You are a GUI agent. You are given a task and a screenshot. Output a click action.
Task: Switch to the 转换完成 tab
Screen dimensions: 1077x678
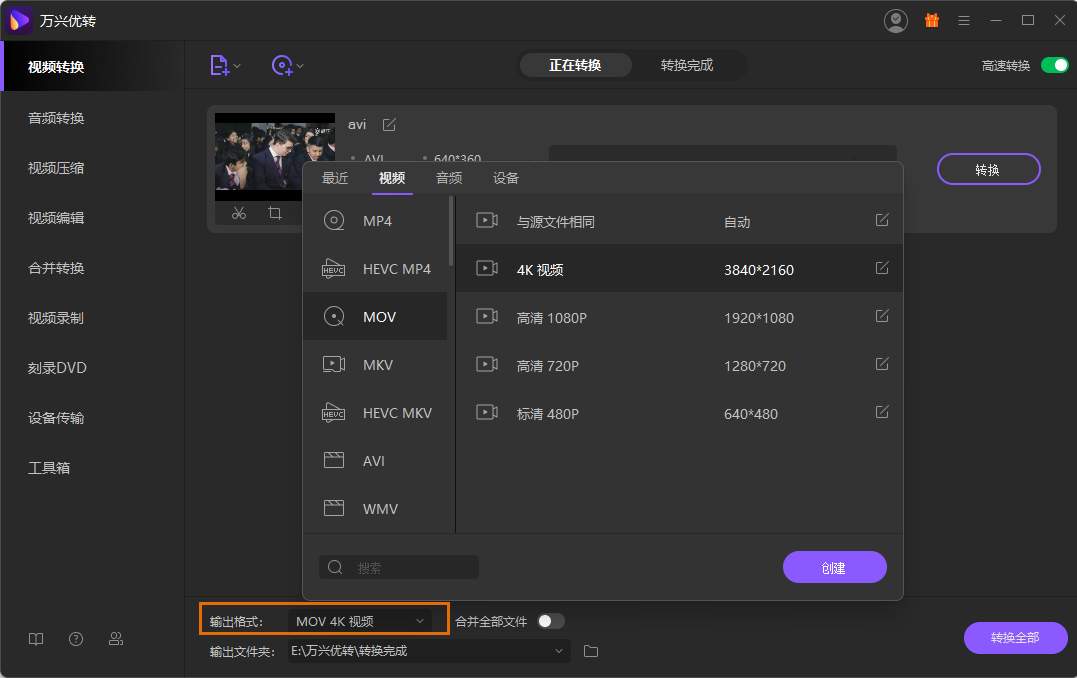tap(687, 65)
